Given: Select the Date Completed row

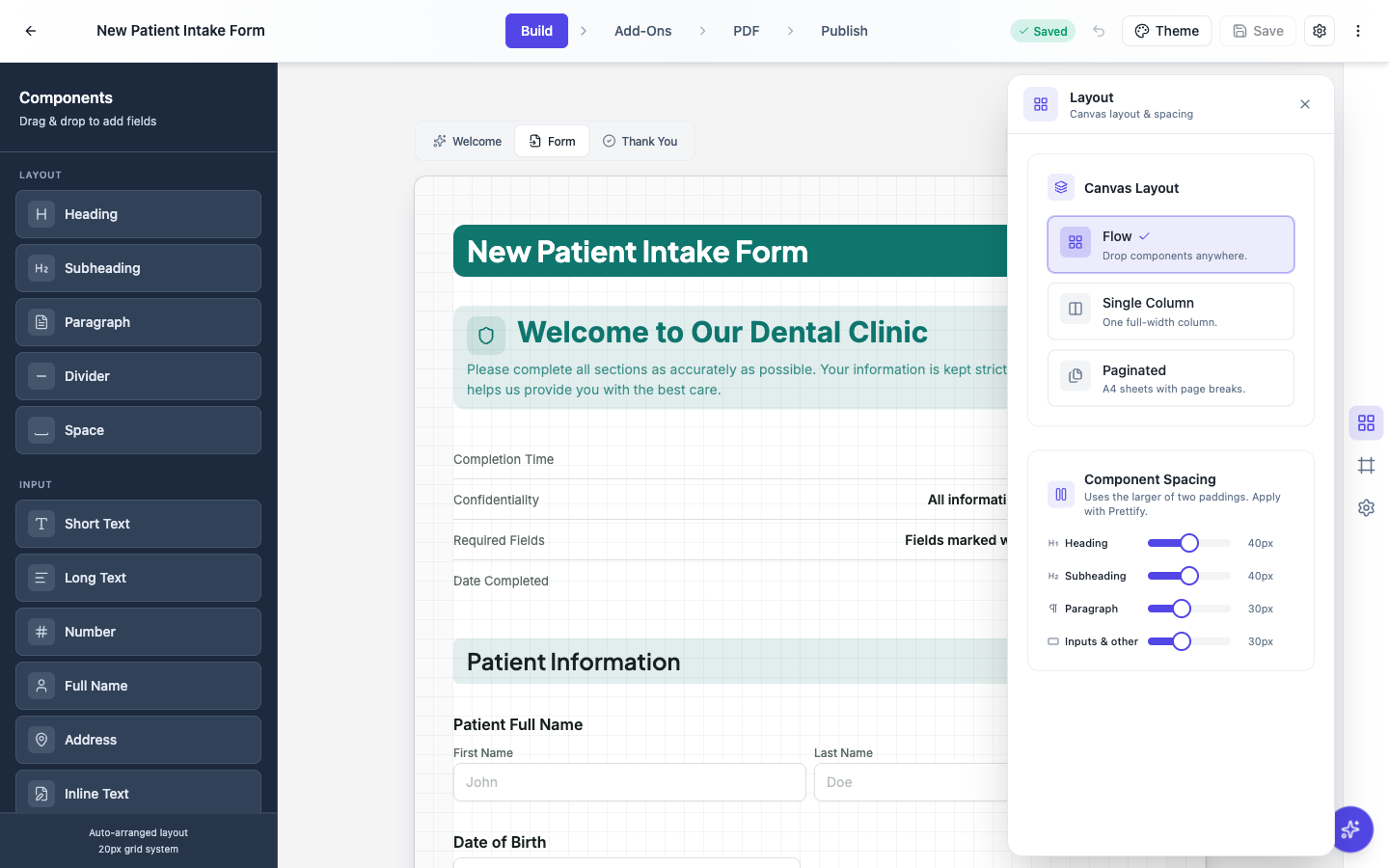Looking at the screenshot, I should click(x=730, y=581).
